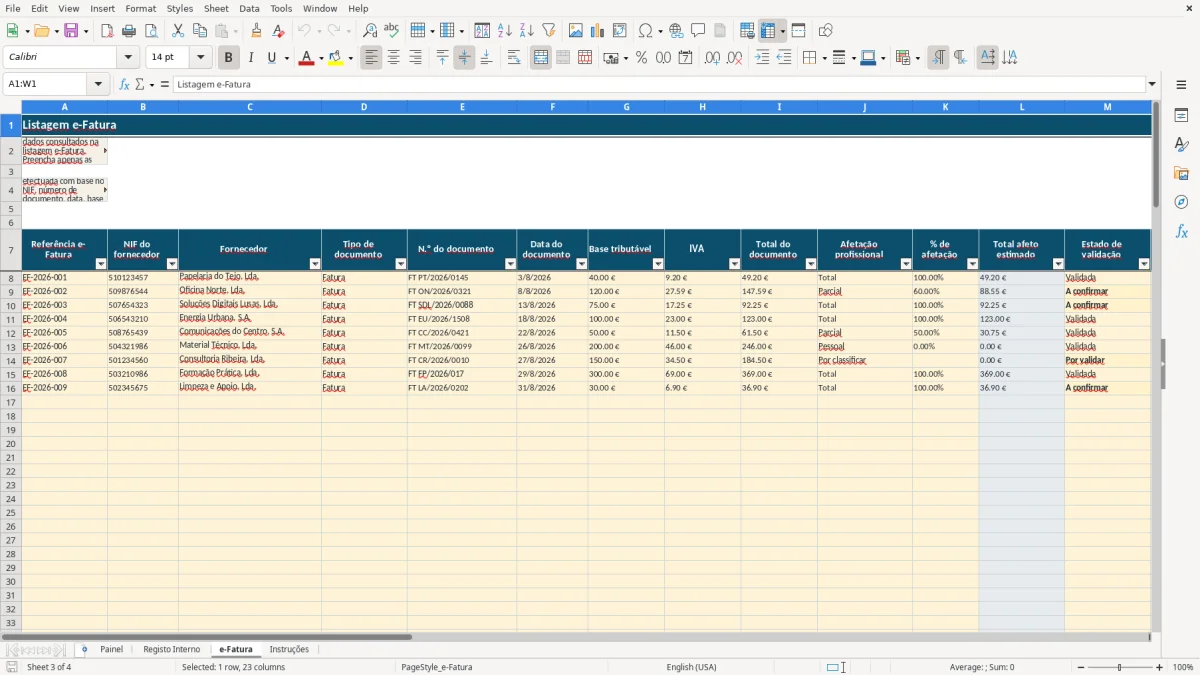Image resolution: width=1200 pixels, height=675 pixels.
Task: Switch to the Instruções sheet tab
Action: click(289, 649)
